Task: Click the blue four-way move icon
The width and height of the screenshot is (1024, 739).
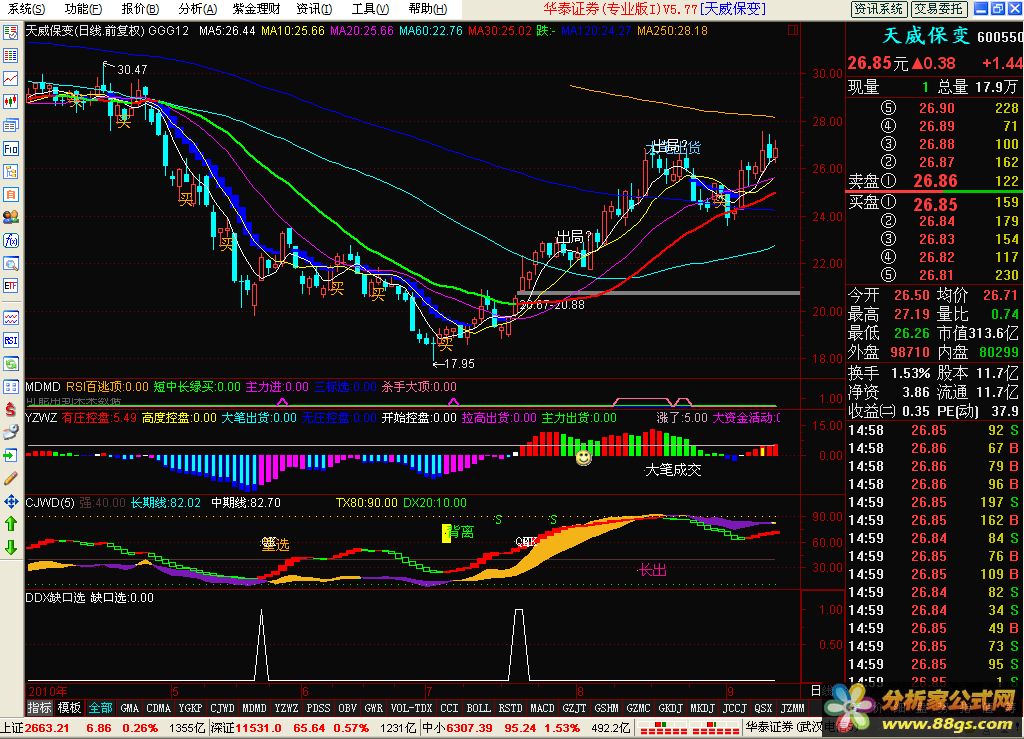Action: pyautogui.click(x=10, y=501)
